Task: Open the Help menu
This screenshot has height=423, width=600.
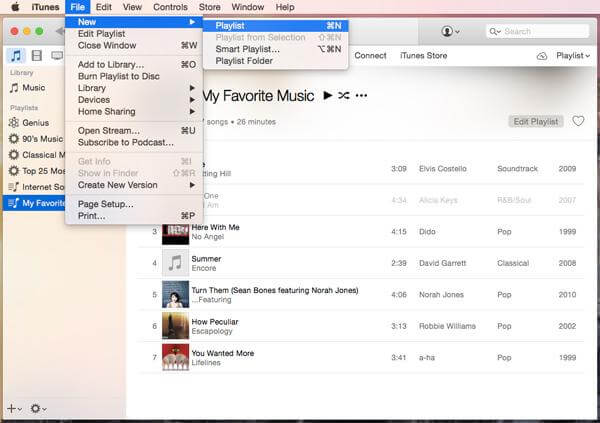Action: (285, 7)
